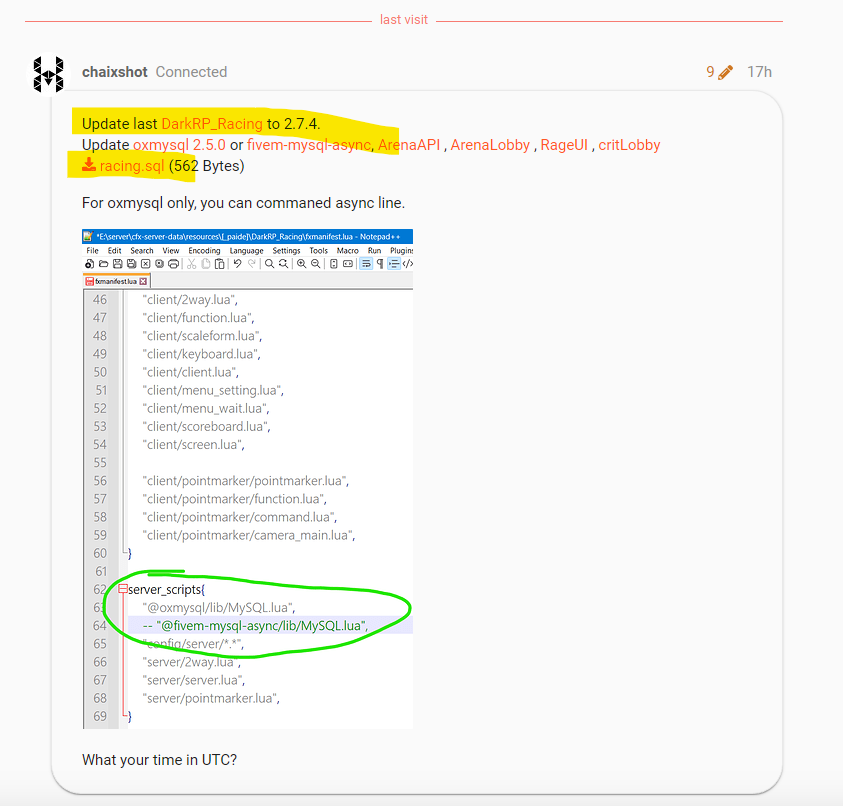Toggle Word Wrap in the toolbar
The image size is (843, 806).
pos(366,263)
